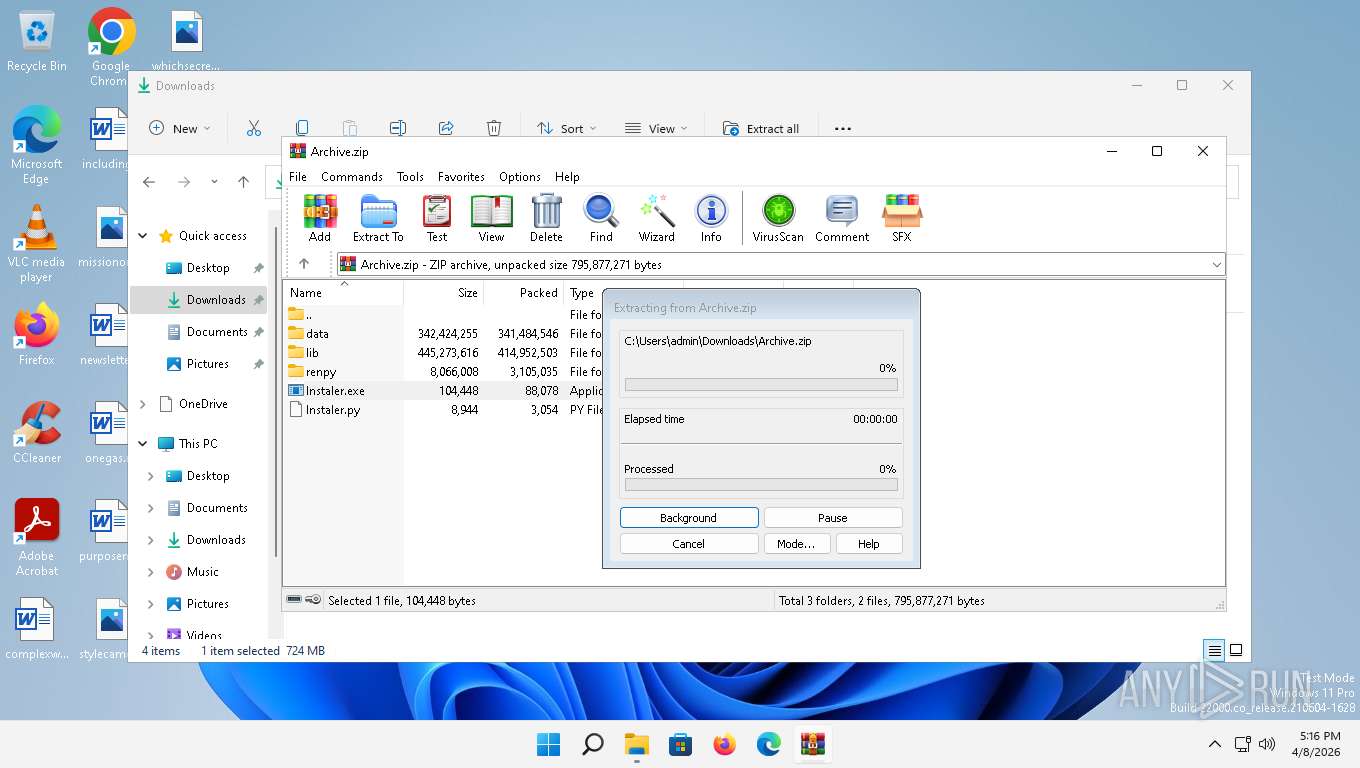Open taskbar Search icon

tap(593, 744)
